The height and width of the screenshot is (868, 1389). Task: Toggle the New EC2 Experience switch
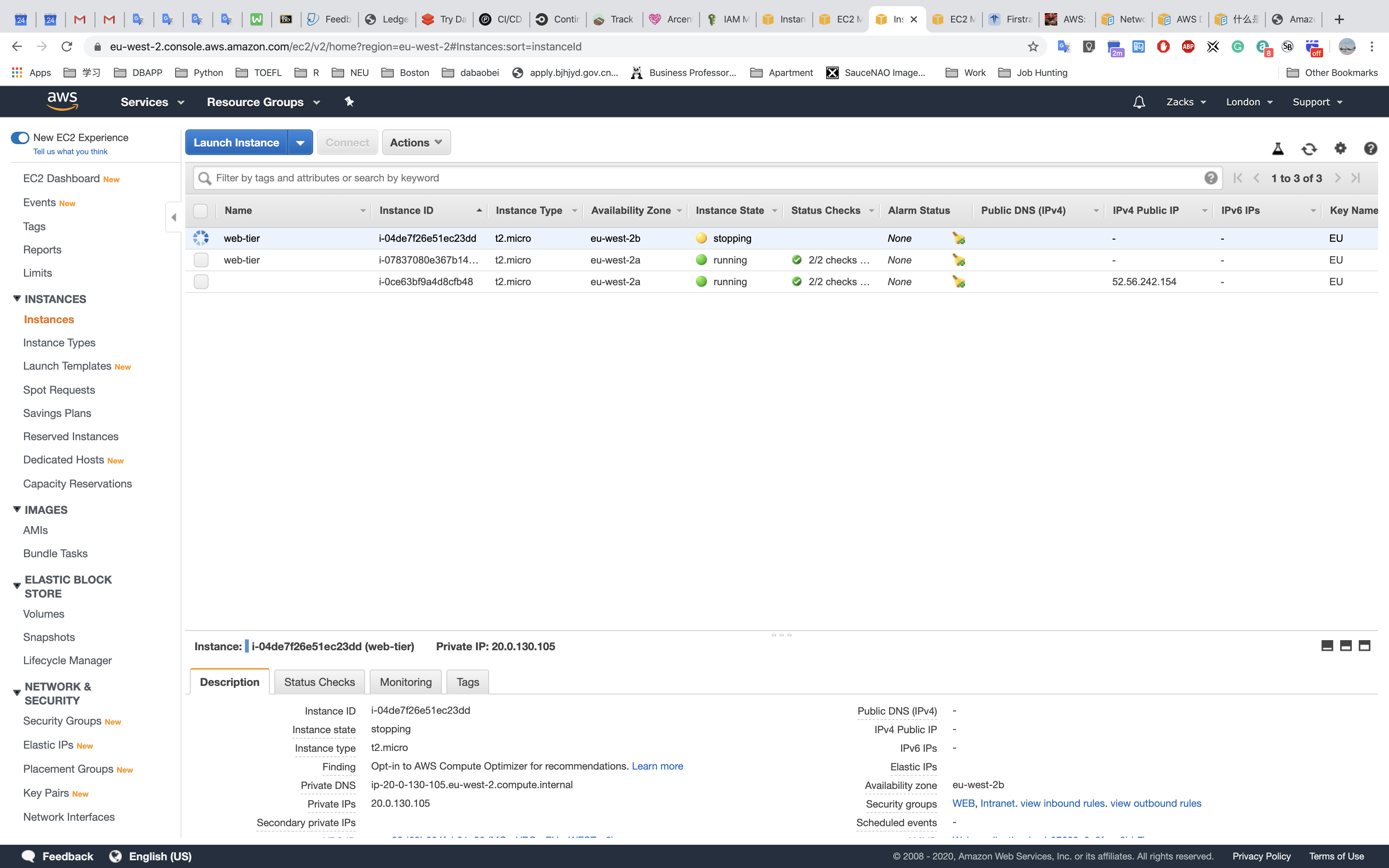20,138
